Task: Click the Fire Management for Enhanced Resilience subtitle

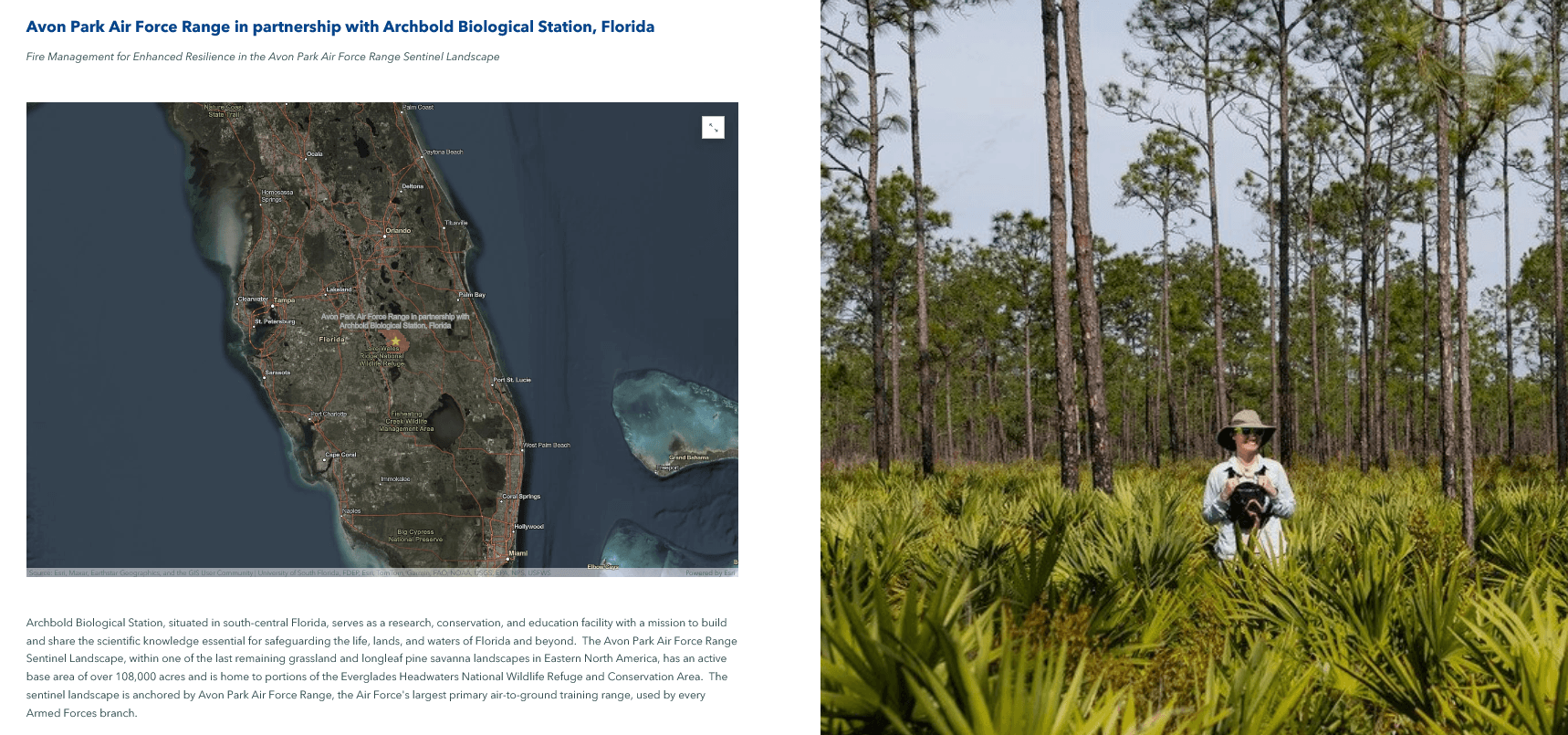Action: (x=263, y=57)
